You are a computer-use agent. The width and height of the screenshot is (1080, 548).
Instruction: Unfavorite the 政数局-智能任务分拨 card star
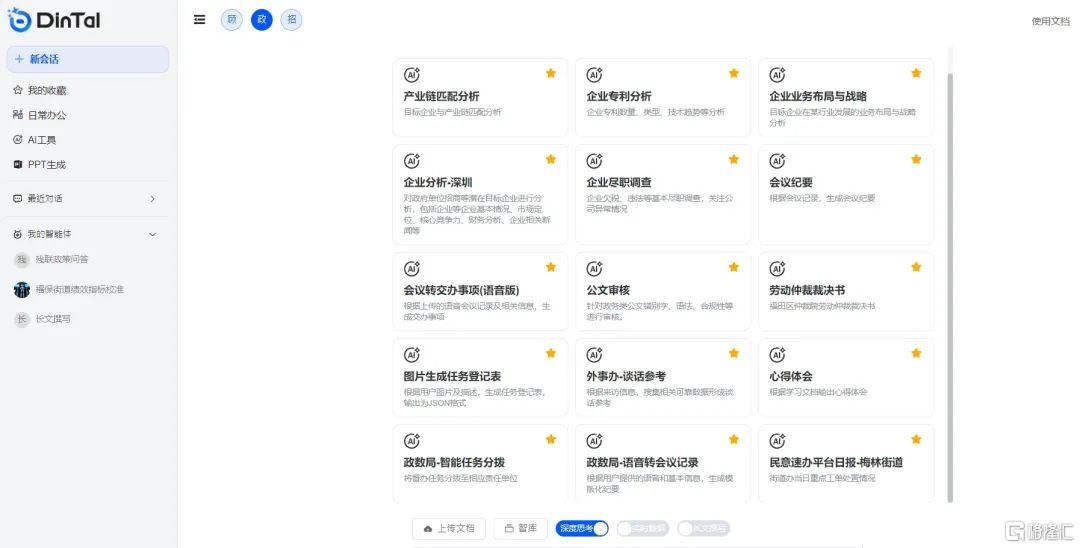[551, 439]
